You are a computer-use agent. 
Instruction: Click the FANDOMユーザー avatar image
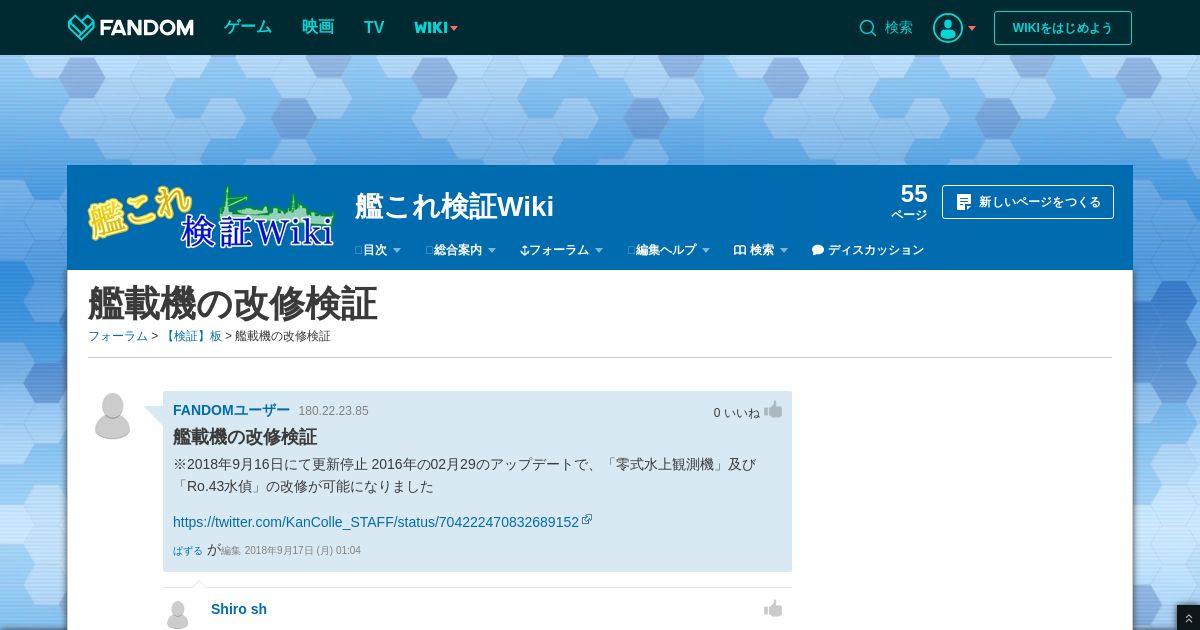113,416
